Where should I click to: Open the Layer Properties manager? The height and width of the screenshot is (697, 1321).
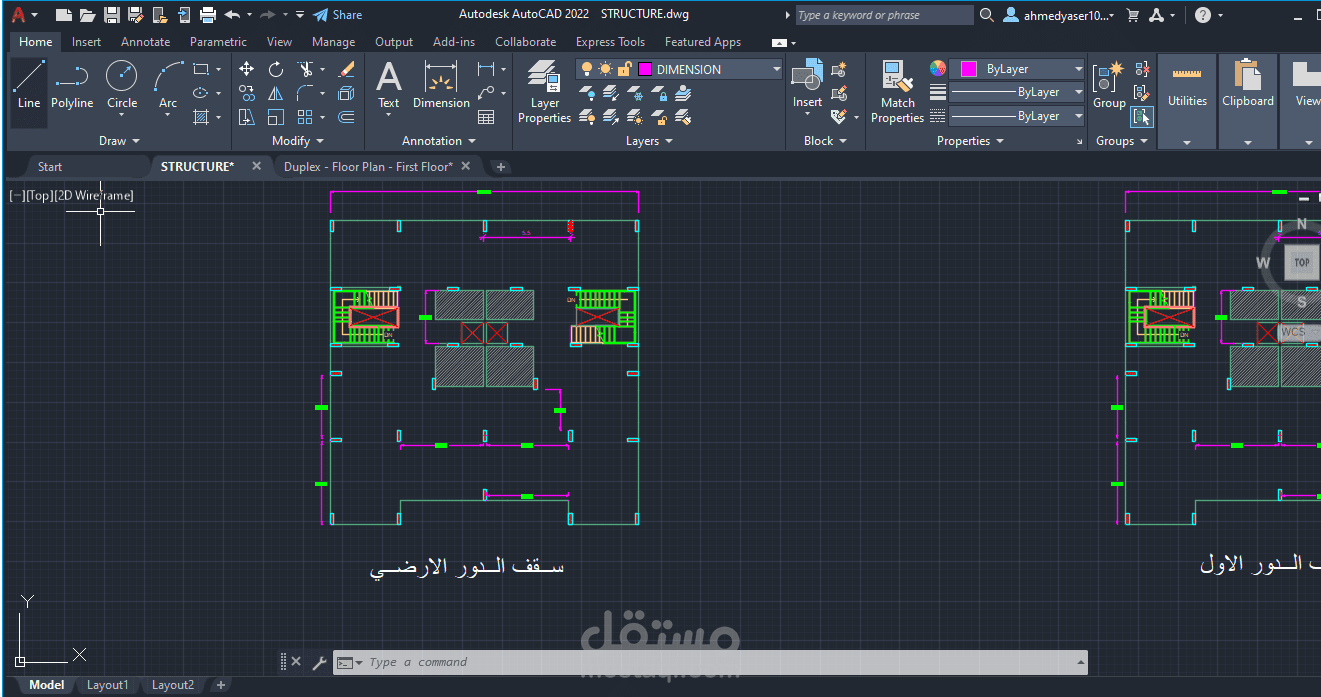pos(544,91)
